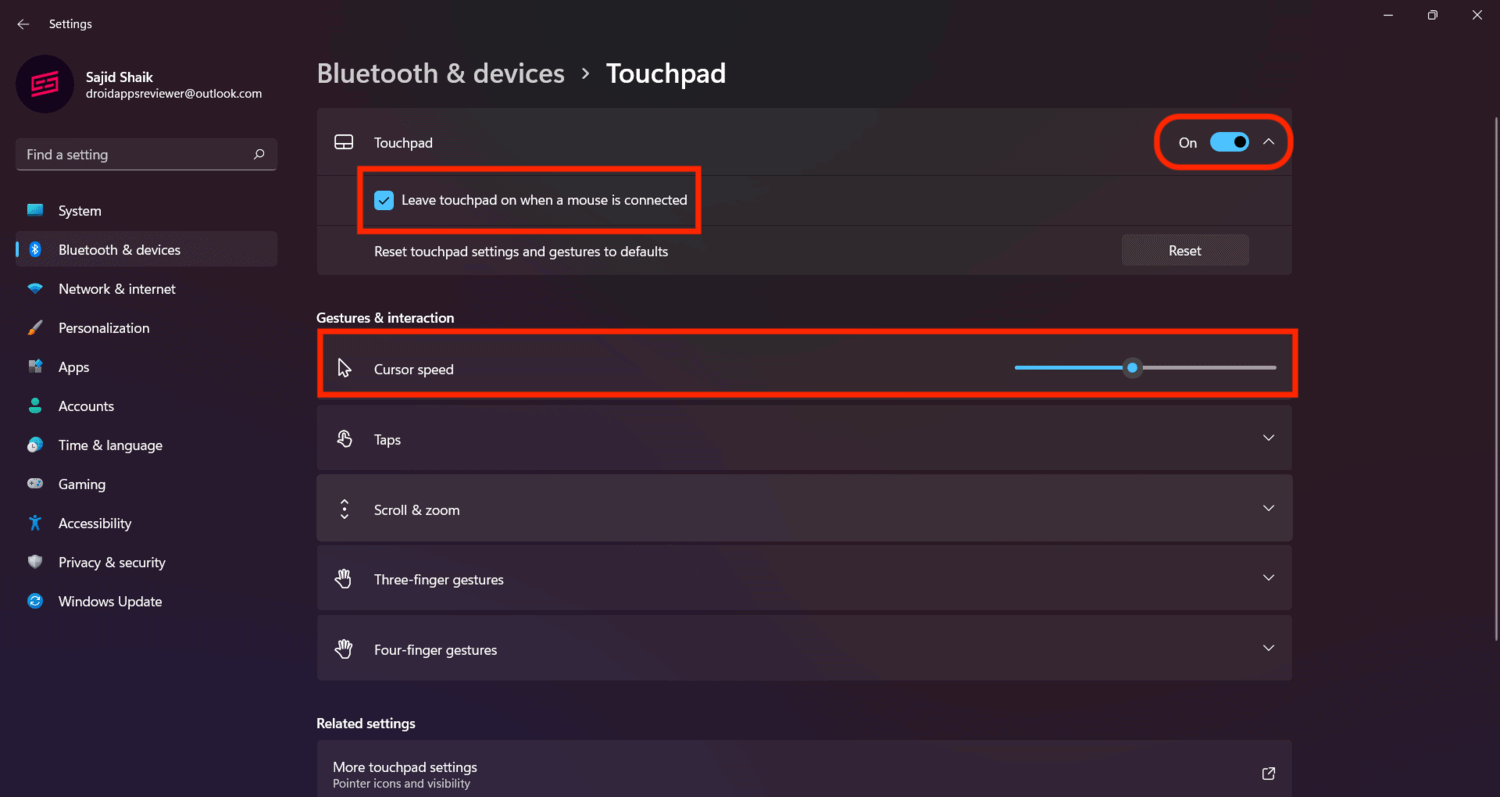
Task: Click the Find a setting search box
Action: click(145, 154)
